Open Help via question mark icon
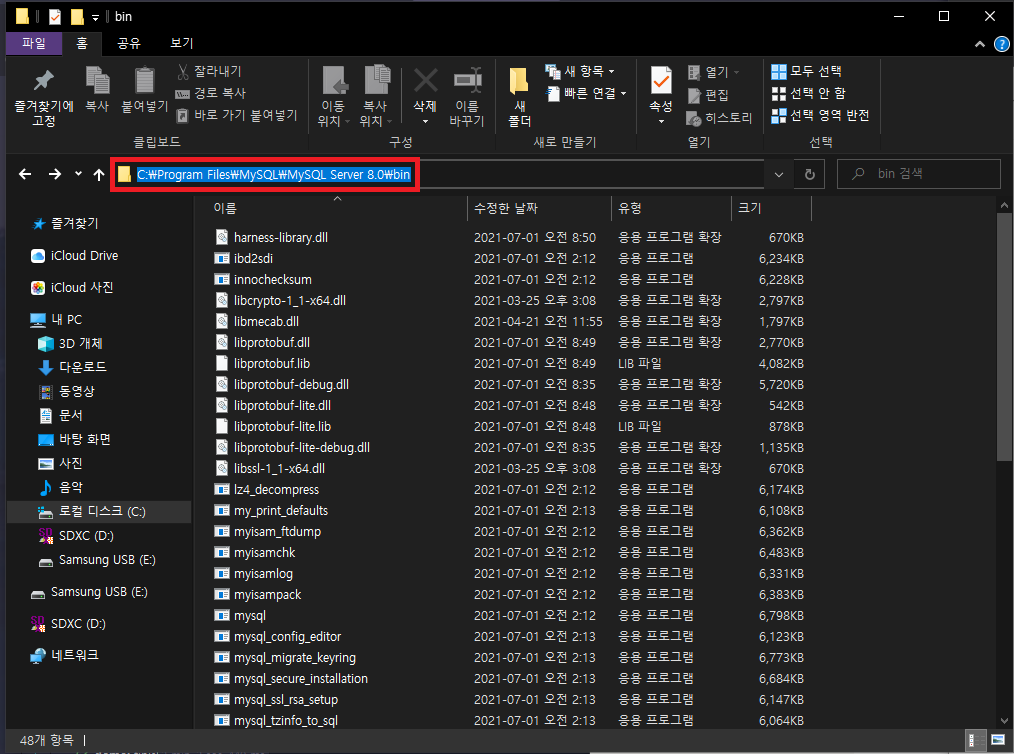The height and width of the screenshot is (754, 1015). pos(1001,44)
